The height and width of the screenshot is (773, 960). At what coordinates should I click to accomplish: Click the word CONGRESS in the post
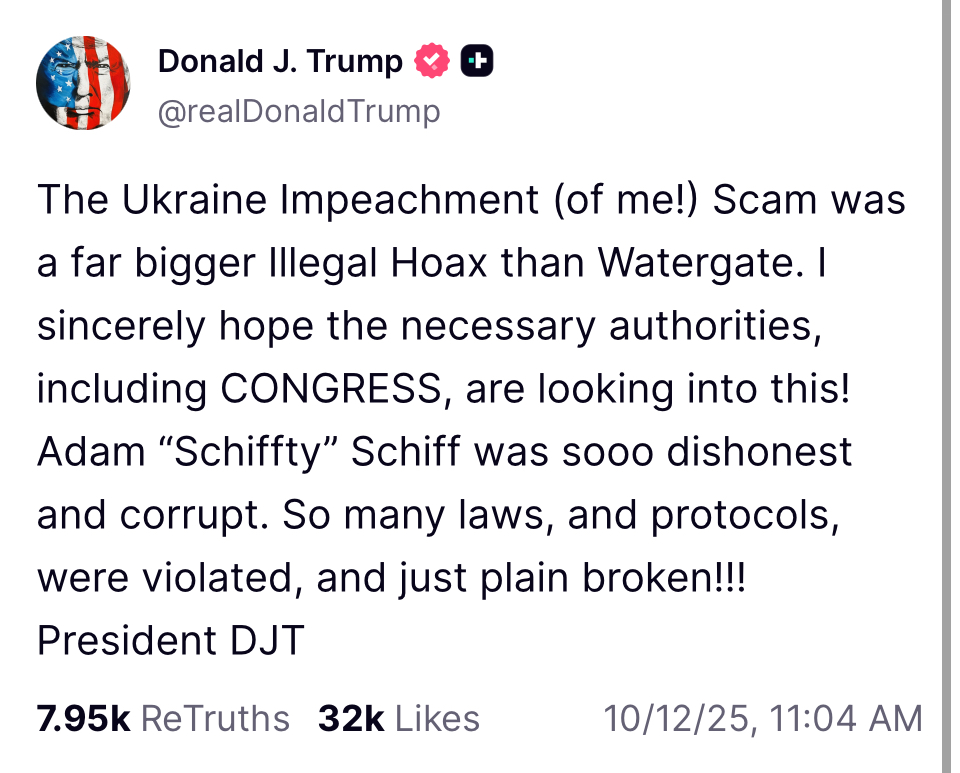pyautogui.click(x=330, y=389)
